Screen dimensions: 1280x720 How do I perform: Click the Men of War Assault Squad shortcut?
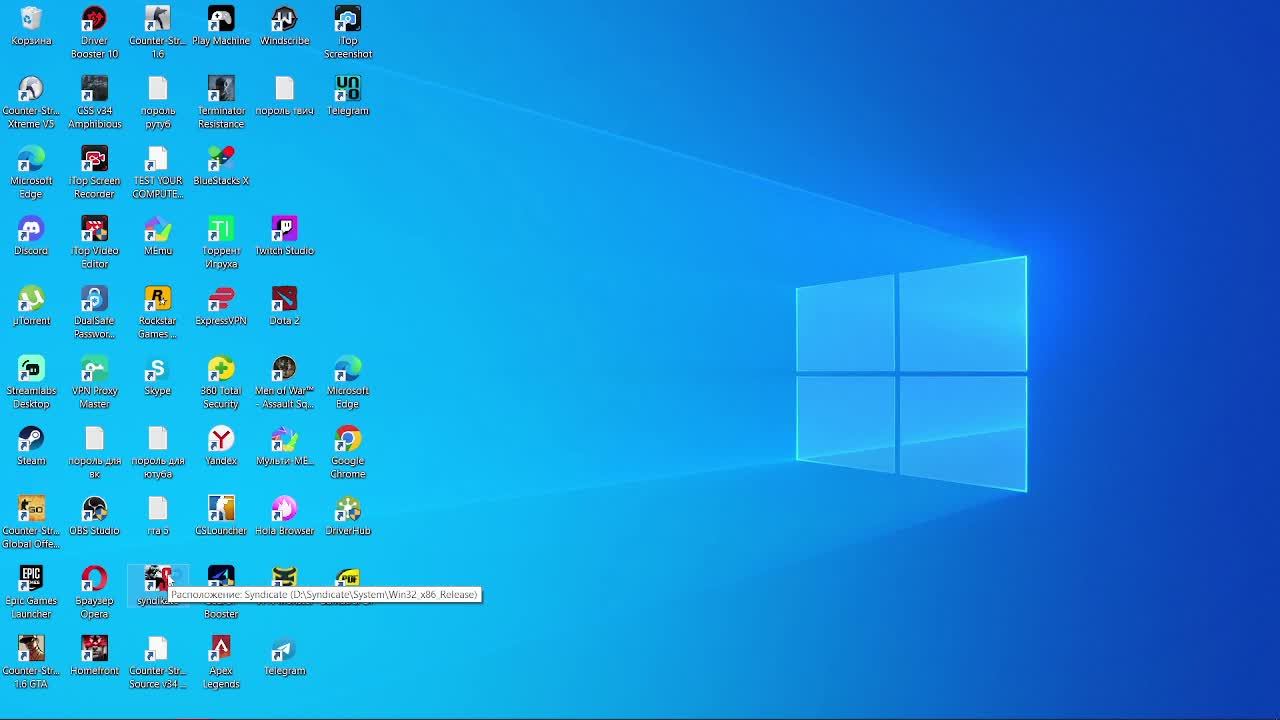pos(284,382)
